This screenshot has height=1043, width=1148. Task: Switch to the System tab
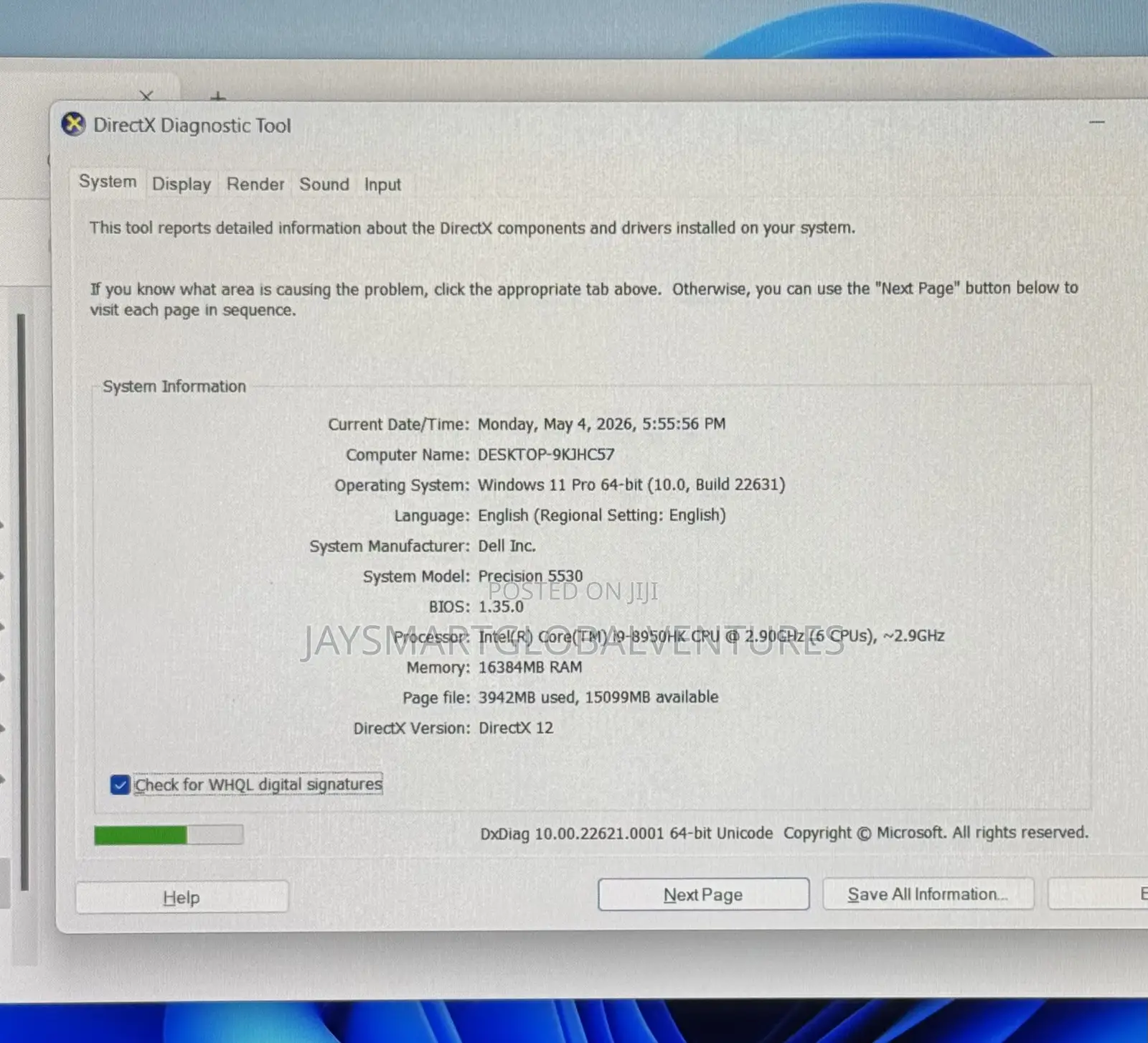point(108,182)
